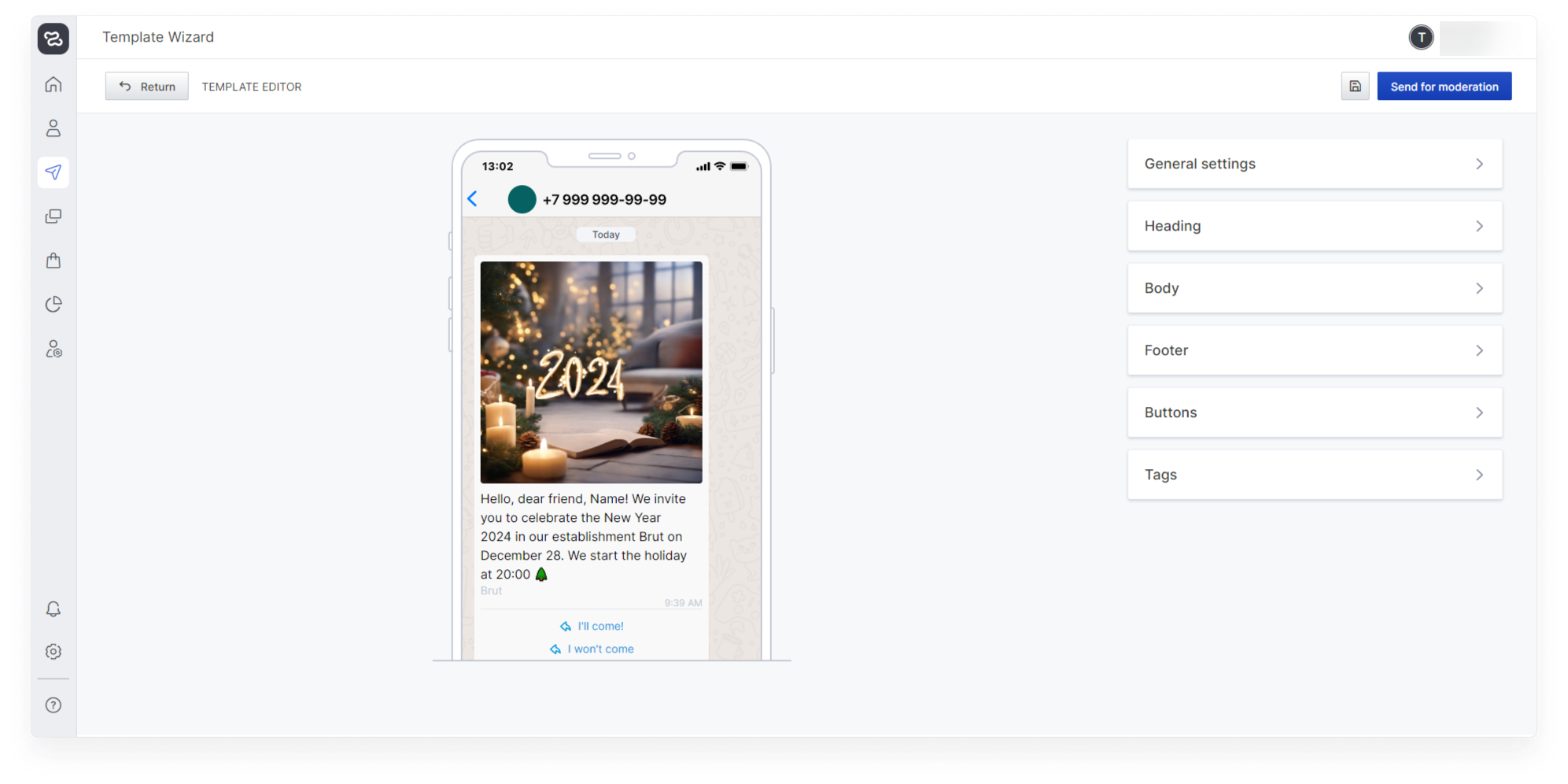This screenshot has width=1568, height=784.
Task: Expand the Tags section
Action: tap(1315, 475)
